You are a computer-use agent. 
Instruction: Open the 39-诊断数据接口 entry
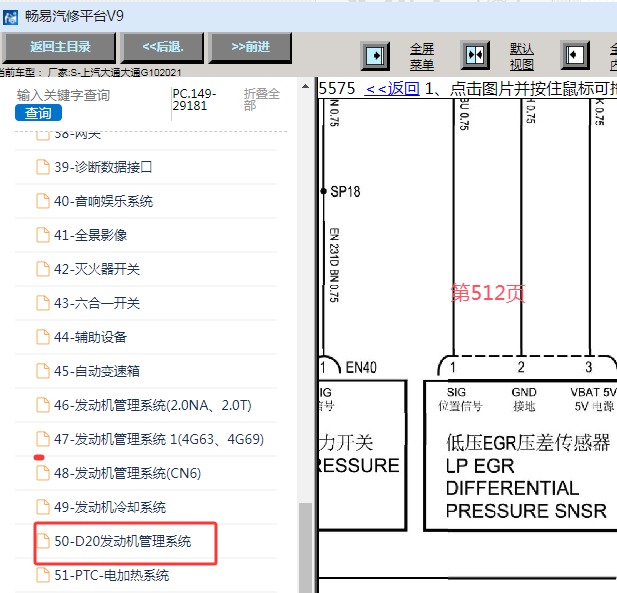pos(103,167)
